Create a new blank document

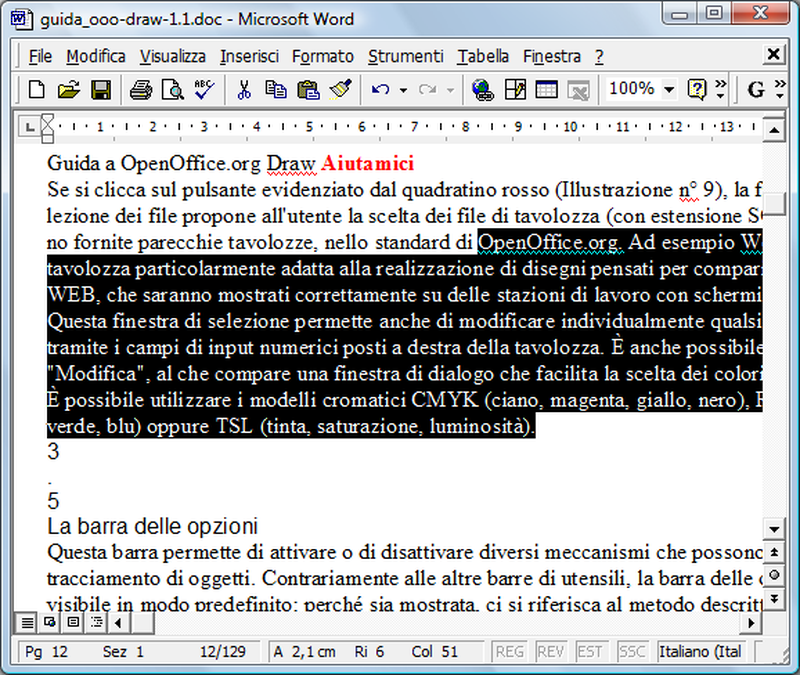point(36,90)
